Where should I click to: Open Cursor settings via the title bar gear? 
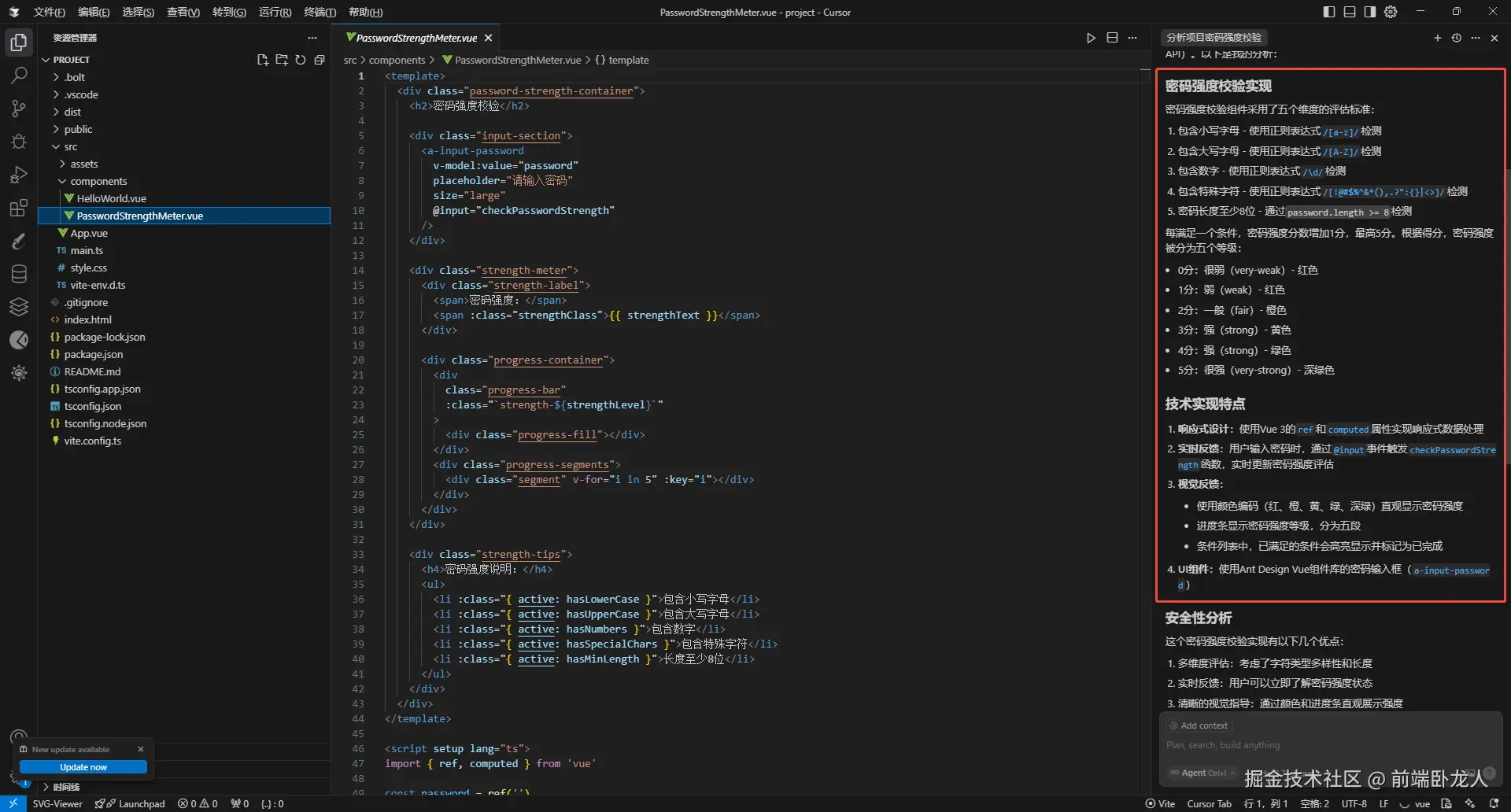(x=1391, y=12)
